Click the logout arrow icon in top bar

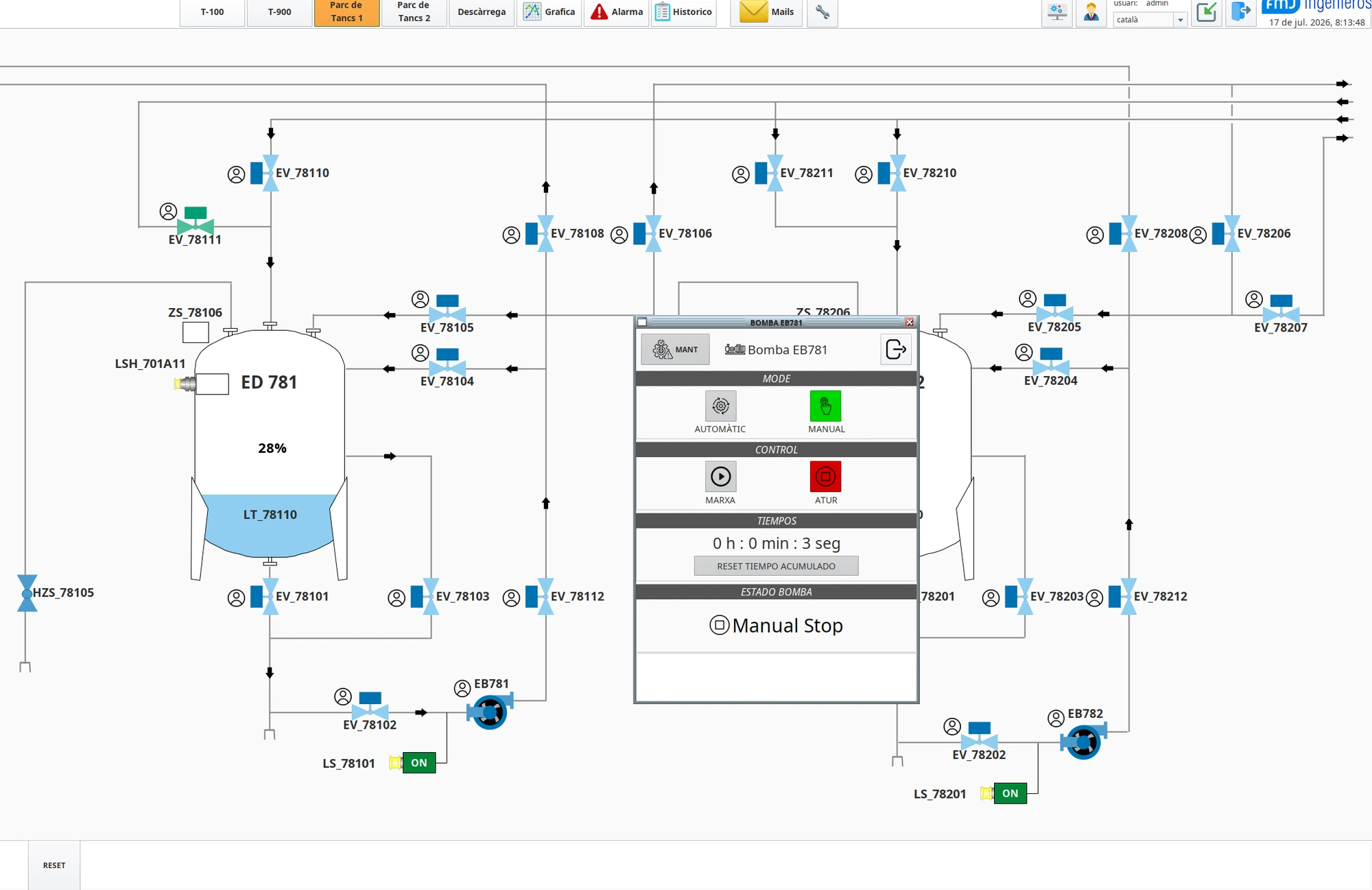click(x=1241, y=12)
